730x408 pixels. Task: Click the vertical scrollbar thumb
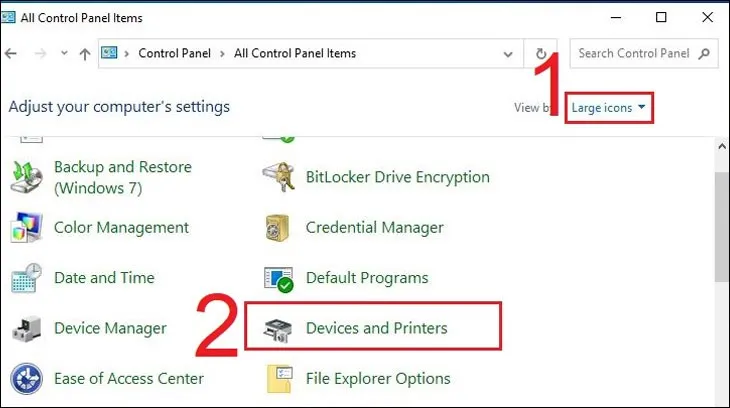(721, 225)
